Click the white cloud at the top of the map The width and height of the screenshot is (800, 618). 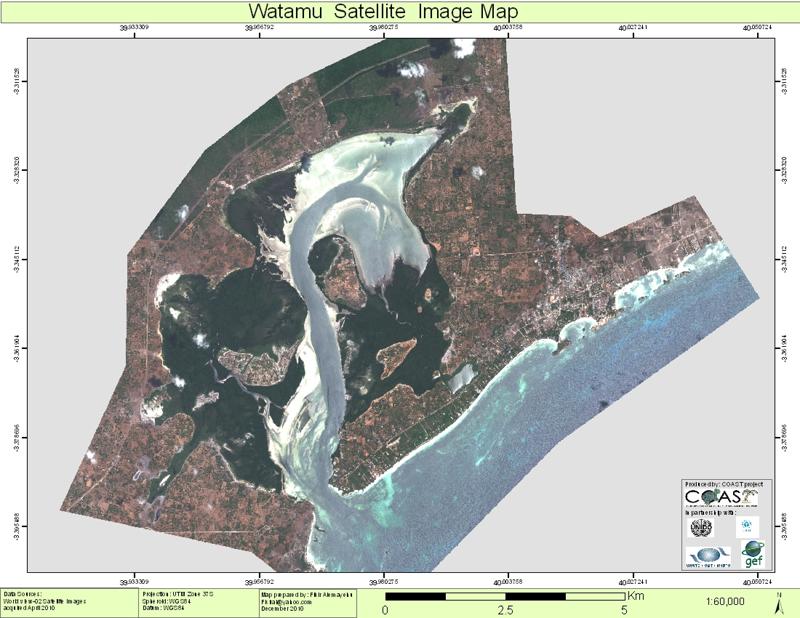(x=463, y=47)
